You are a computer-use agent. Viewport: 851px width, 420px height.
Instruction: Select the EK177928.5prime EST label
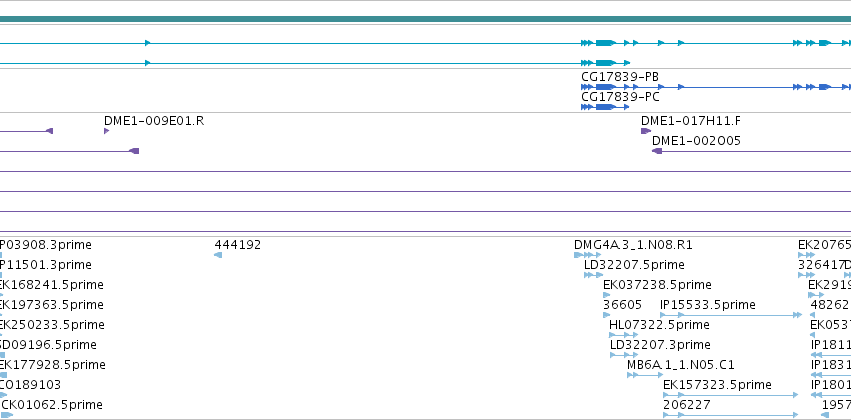pyautogui.click(x=53, y=365)
